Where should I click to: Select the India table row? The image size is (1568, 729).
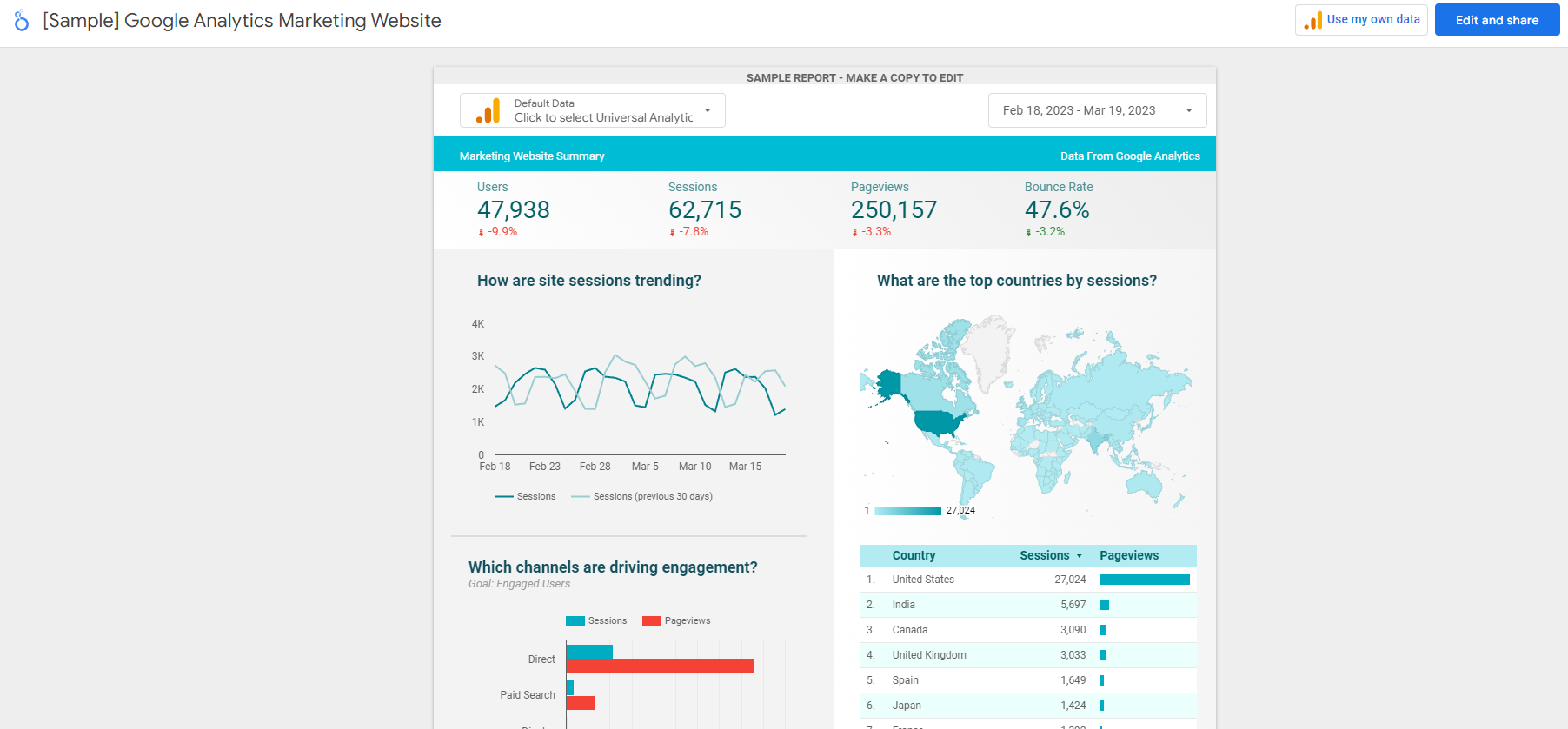(x=1028, y=605)
